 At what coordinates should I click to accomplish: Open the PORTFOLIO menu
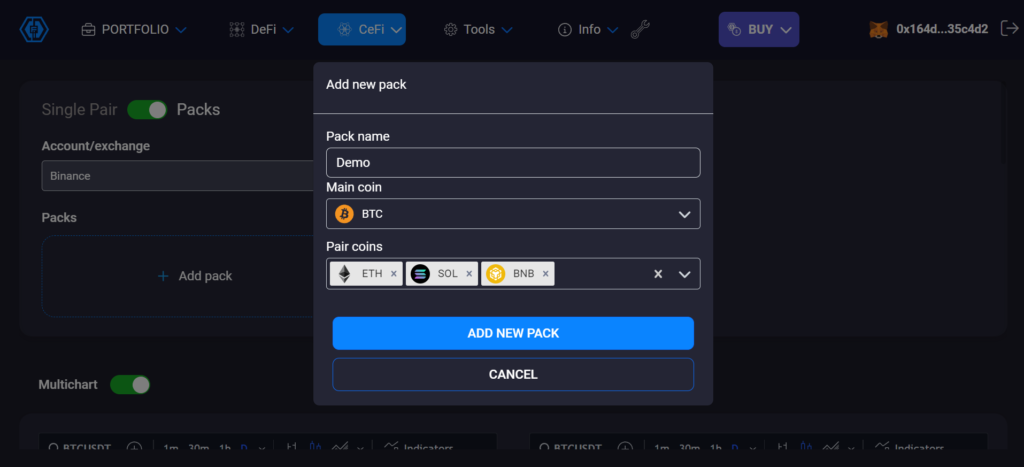click(x=134, y=29)
